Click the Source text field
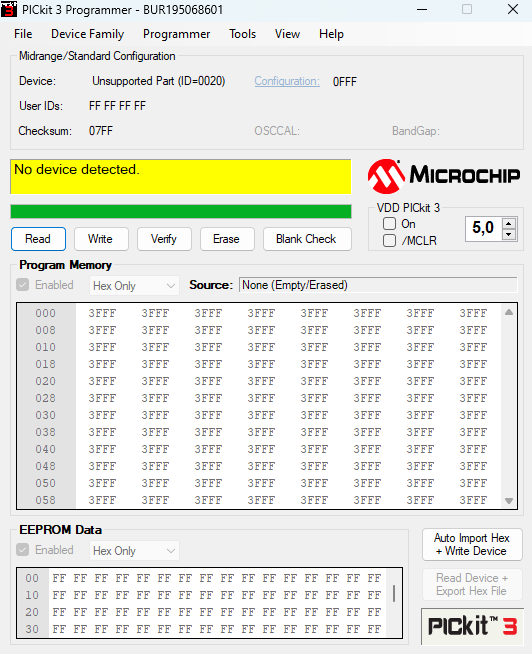 pyautogui.click(x=378, y=285)
